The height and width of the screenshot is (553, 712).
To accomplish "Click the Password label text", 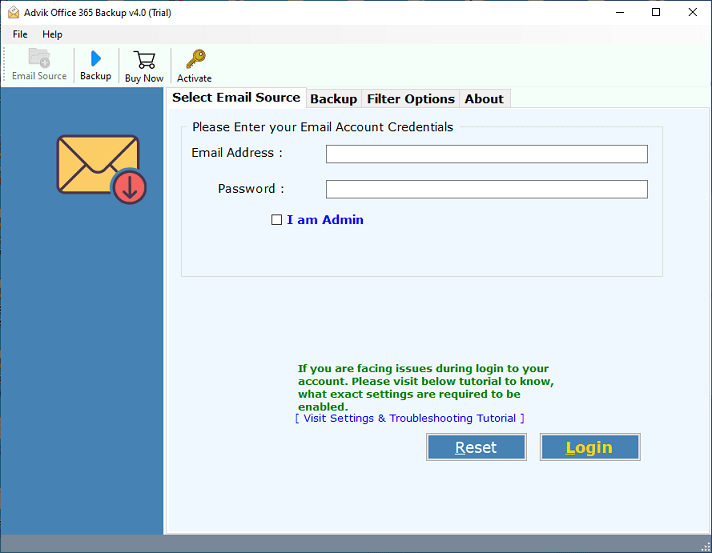I will (x=251, y=188).
